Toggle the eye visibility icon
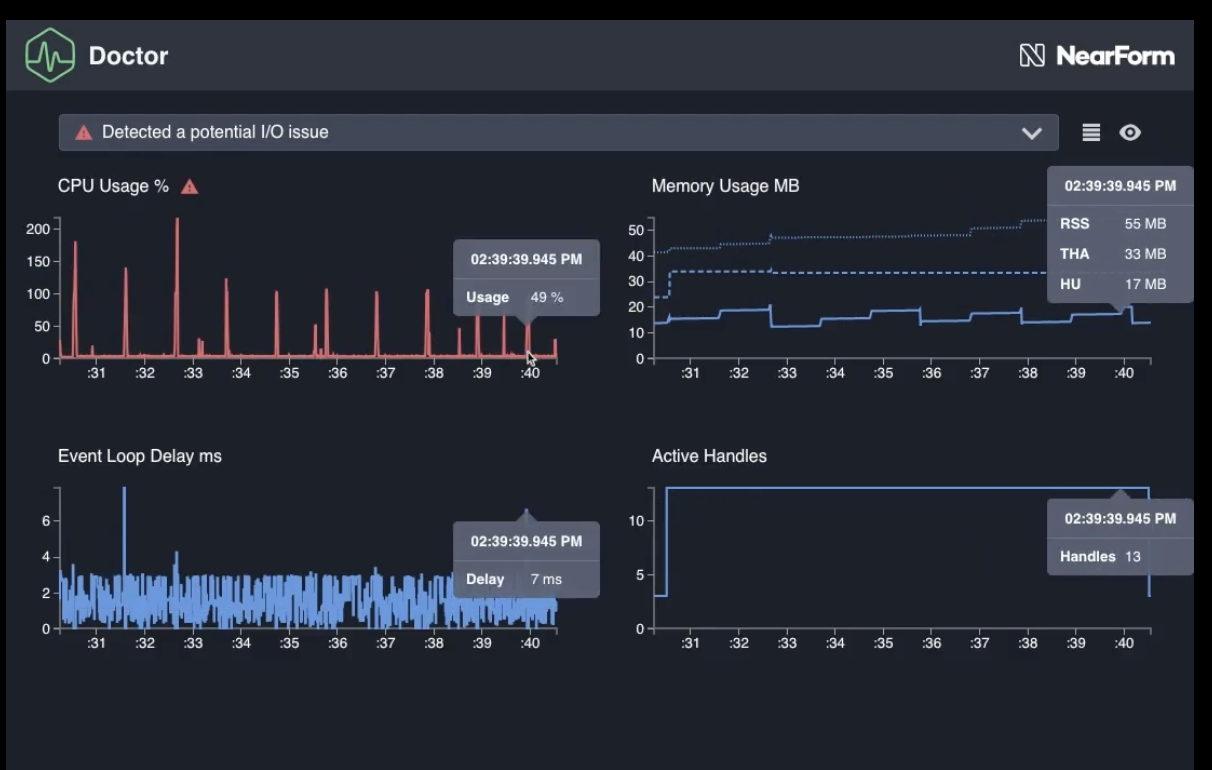 pyautogui.click(x=1130, y=133)
